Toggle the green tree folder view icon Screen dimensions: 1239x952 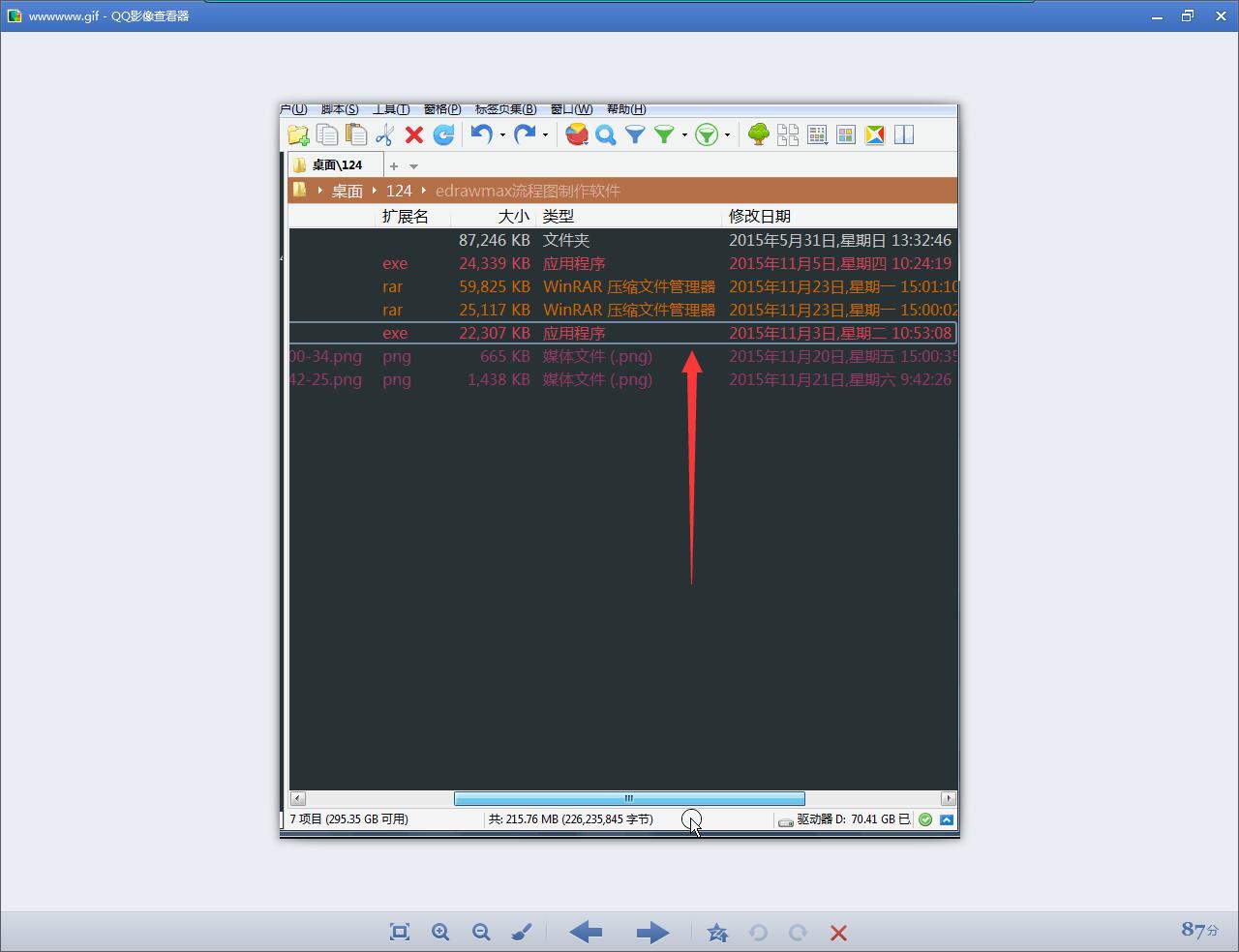[759, 135]
